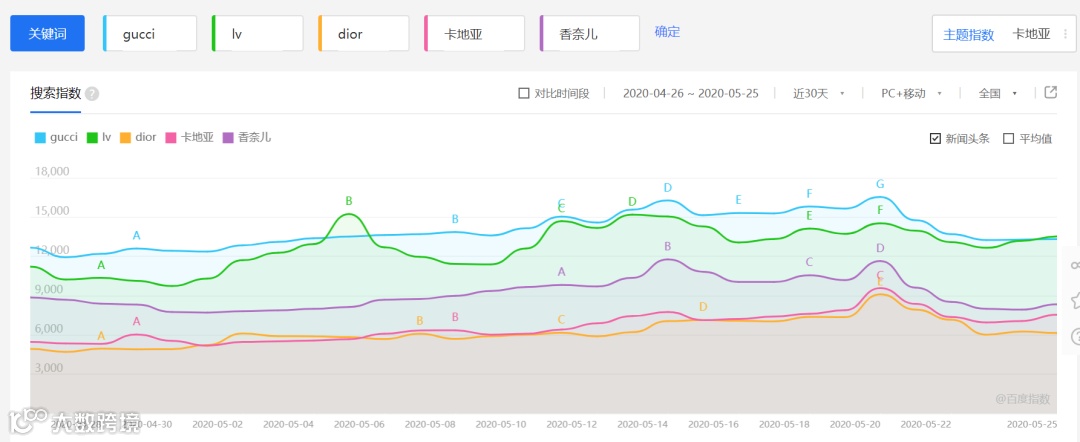The width and height of the screenshot is (1080, 442).
Task: Open purple 香奈儿 news marker C
Action: point(809,262)
